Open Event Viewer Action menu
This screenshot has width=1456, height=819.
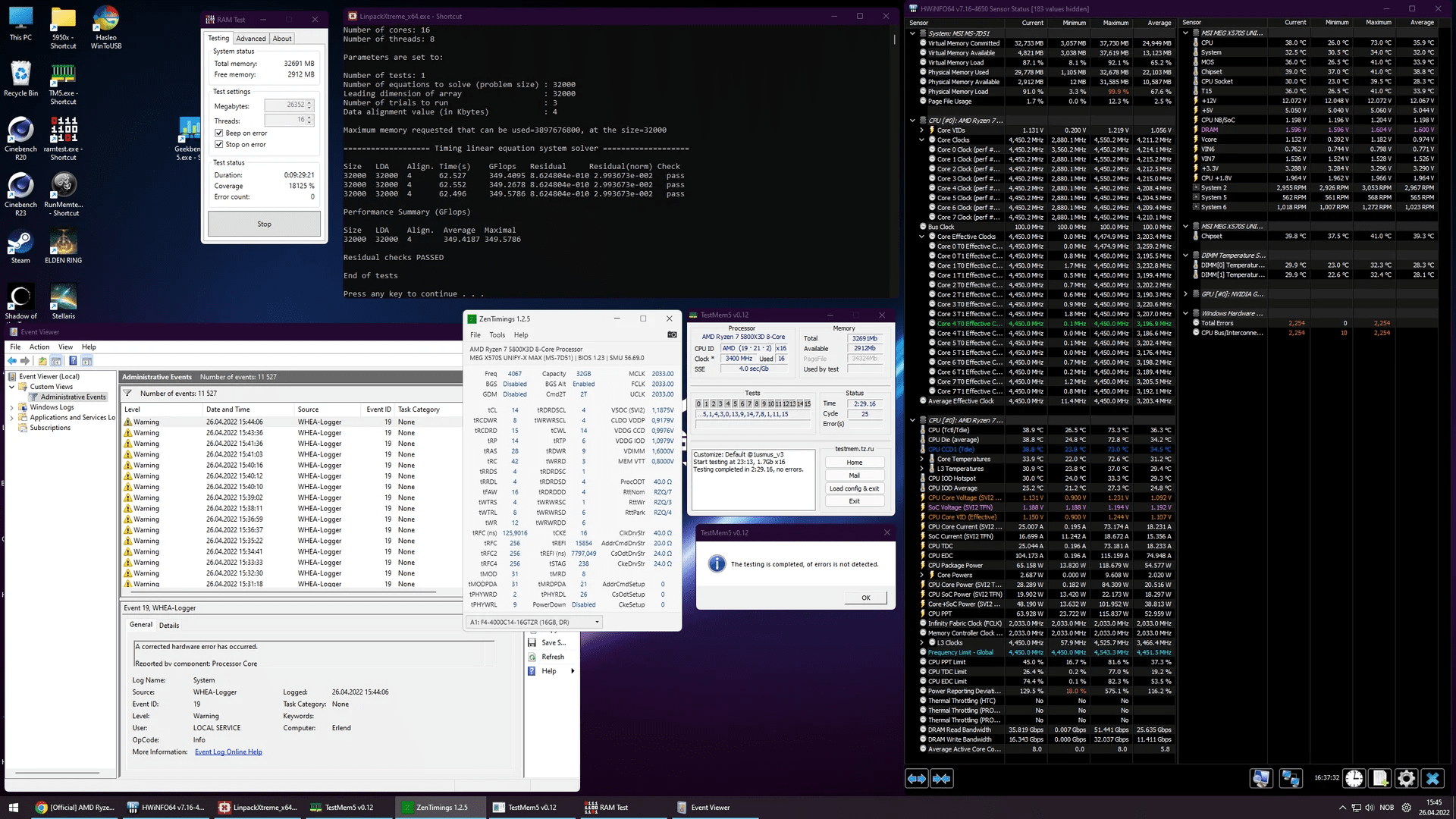[39, 347]
